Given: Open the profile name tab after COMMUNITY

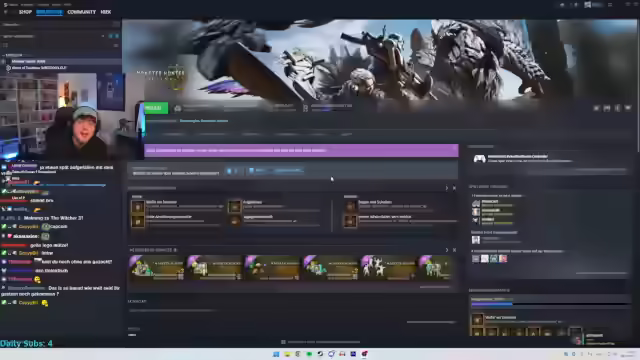Looking at the screenshot, I should tap(106, 12).
